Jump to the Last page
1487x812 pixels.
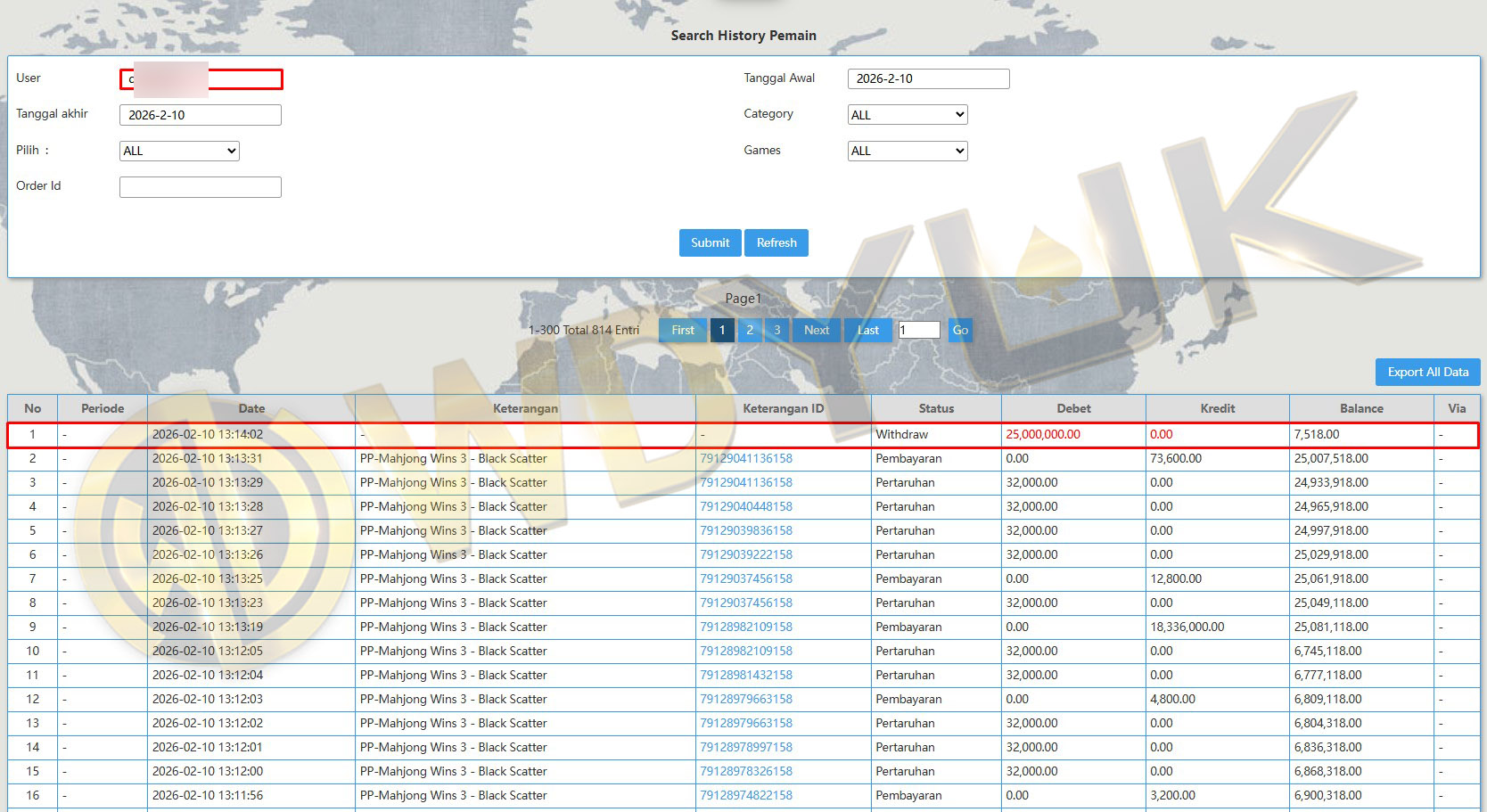(867, 330)
